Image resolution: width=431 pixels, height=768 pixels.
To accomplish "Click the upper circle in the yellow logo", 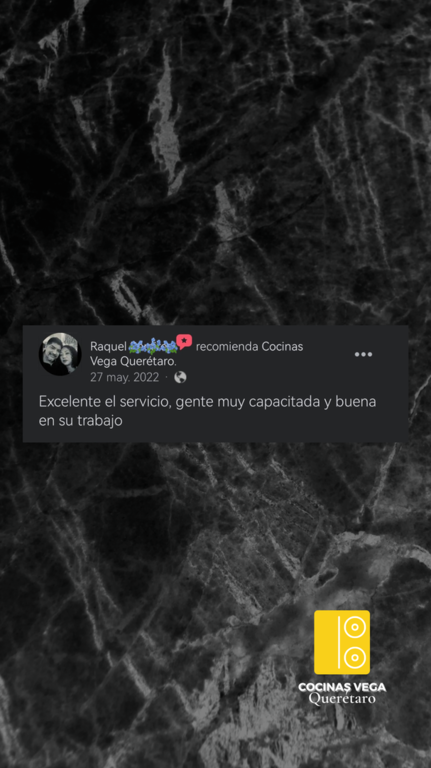I will [355, 627].
